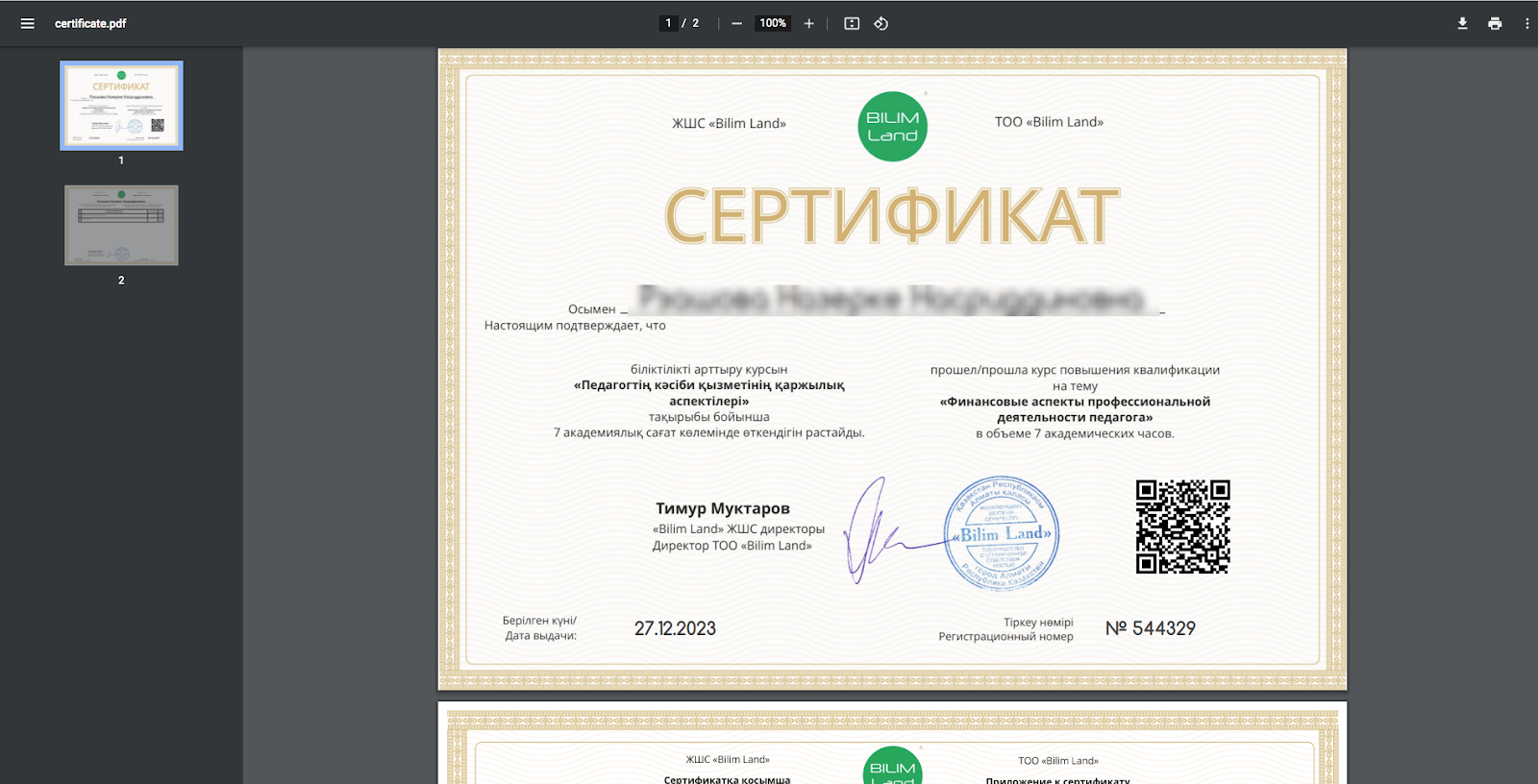Select page 2 thumbnail in sidebar
Screen dimensions: 1538x784
[x=121, y=225]
